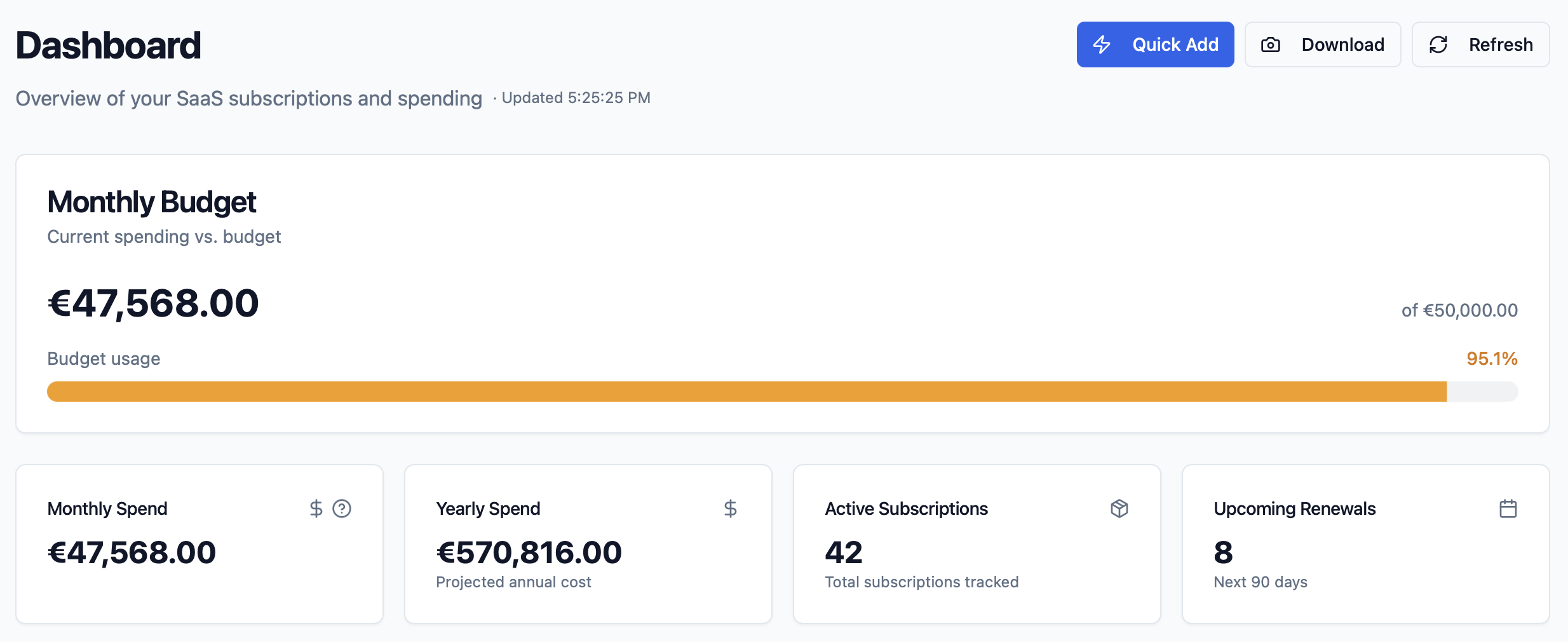Screen dimensions: 1568x642
Task: Click the dollar icon on Monthly Spend card
Action: (x=316, y=508)
